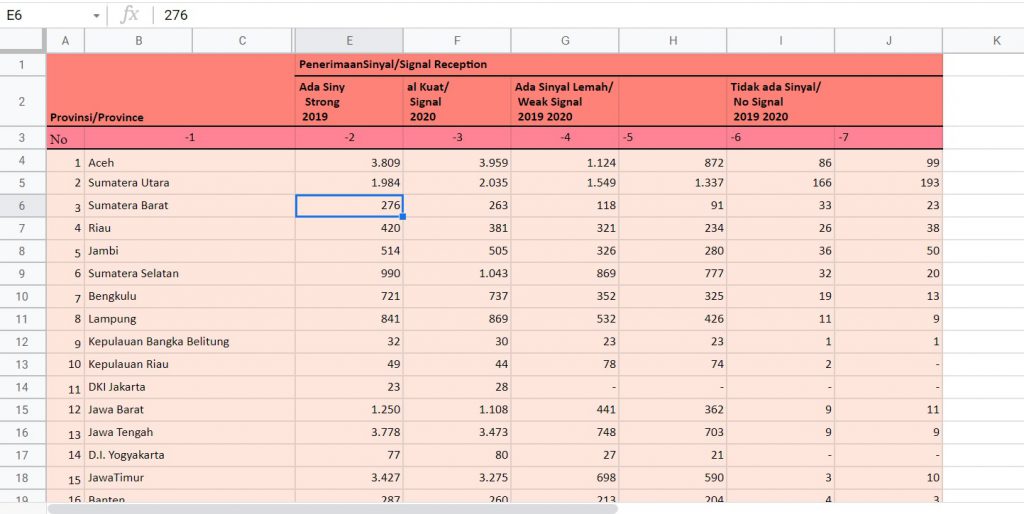Click Sumatera Selatan's 1.043 cell

457,273
